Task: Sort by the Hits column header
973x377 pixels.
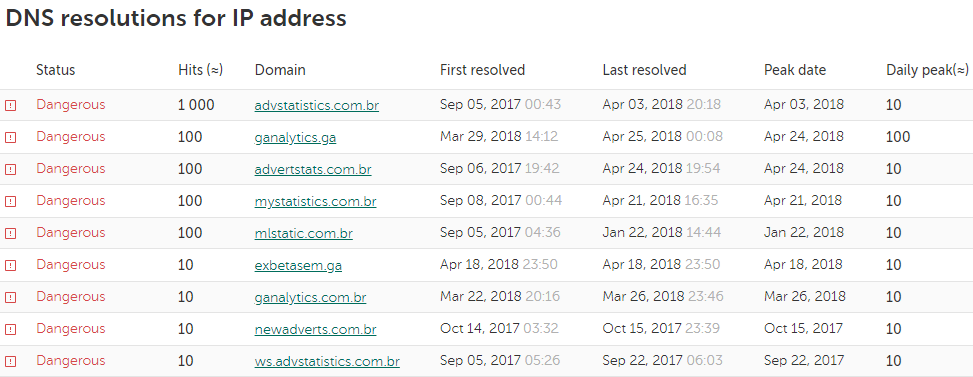Action: click(200, 70)
